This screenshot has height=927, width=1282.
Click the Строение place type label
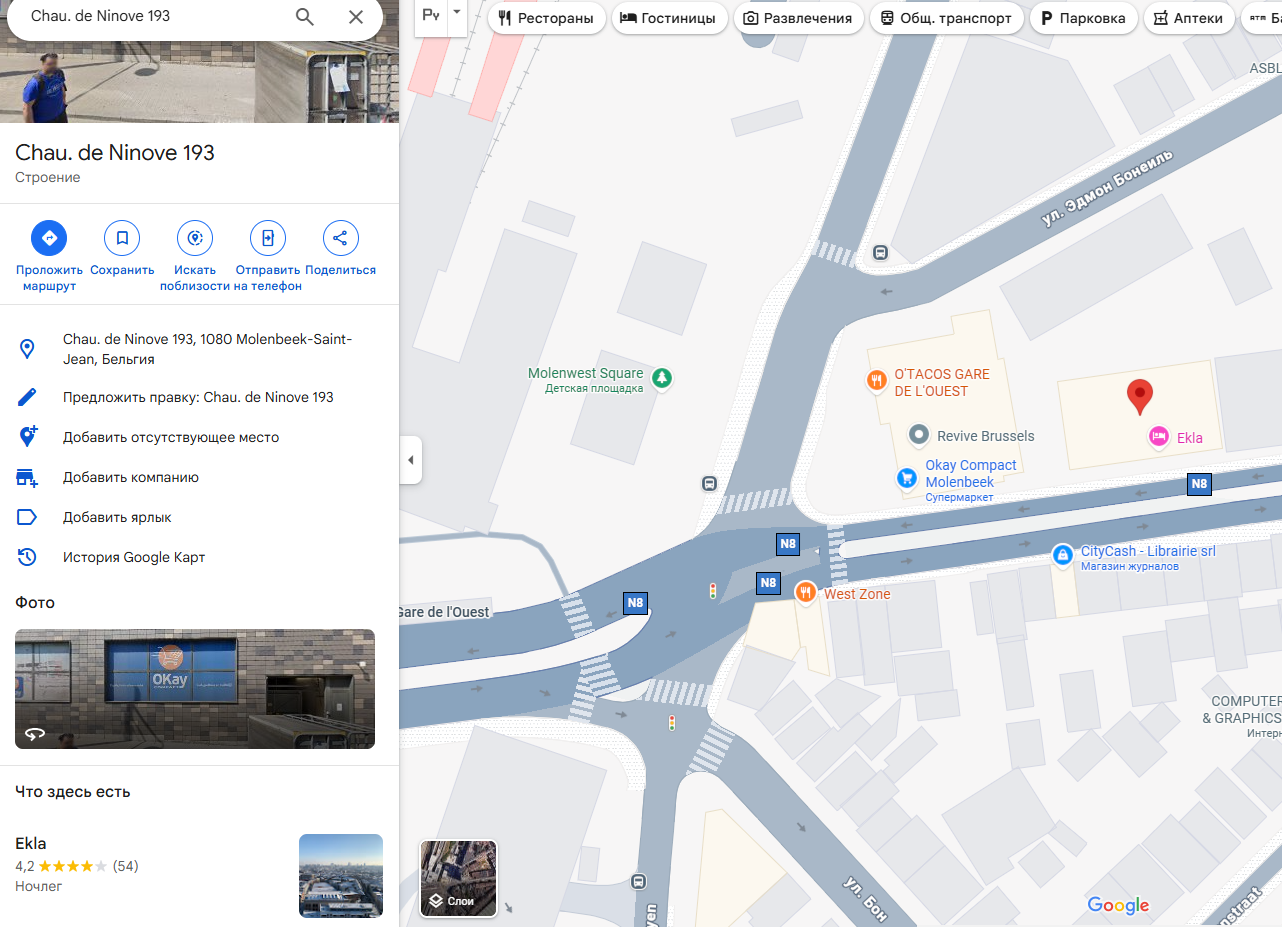pyautogui.click(x=48, y=178)
